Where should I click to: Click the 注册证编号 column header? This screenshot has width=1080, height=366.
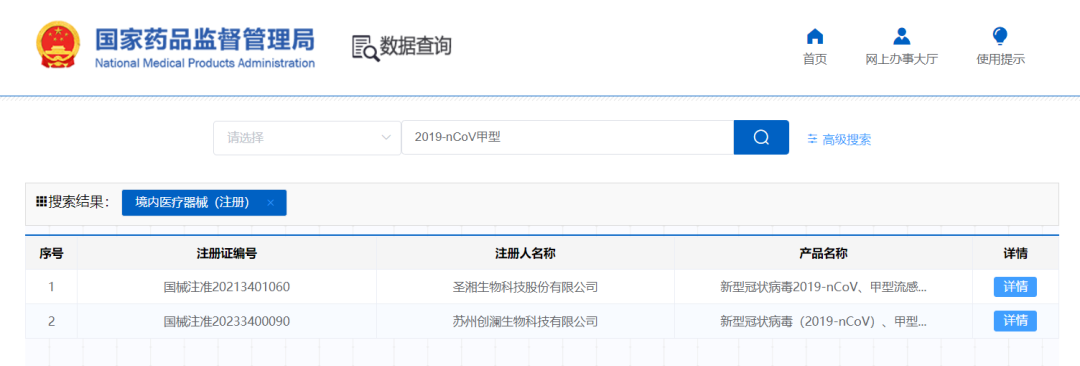(x=227, y=253)
